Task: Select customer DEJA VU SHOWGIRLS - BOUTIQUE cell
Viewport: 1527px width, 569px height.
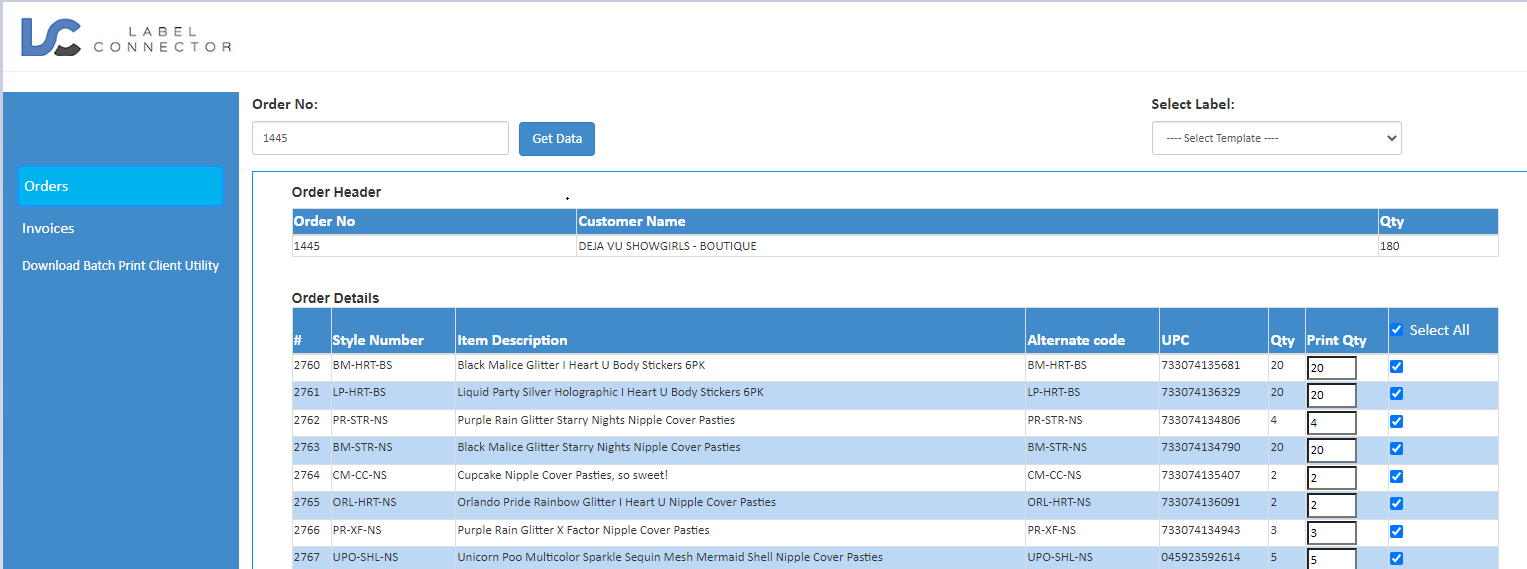Action: pyautogui.click(x=667, y=246)
